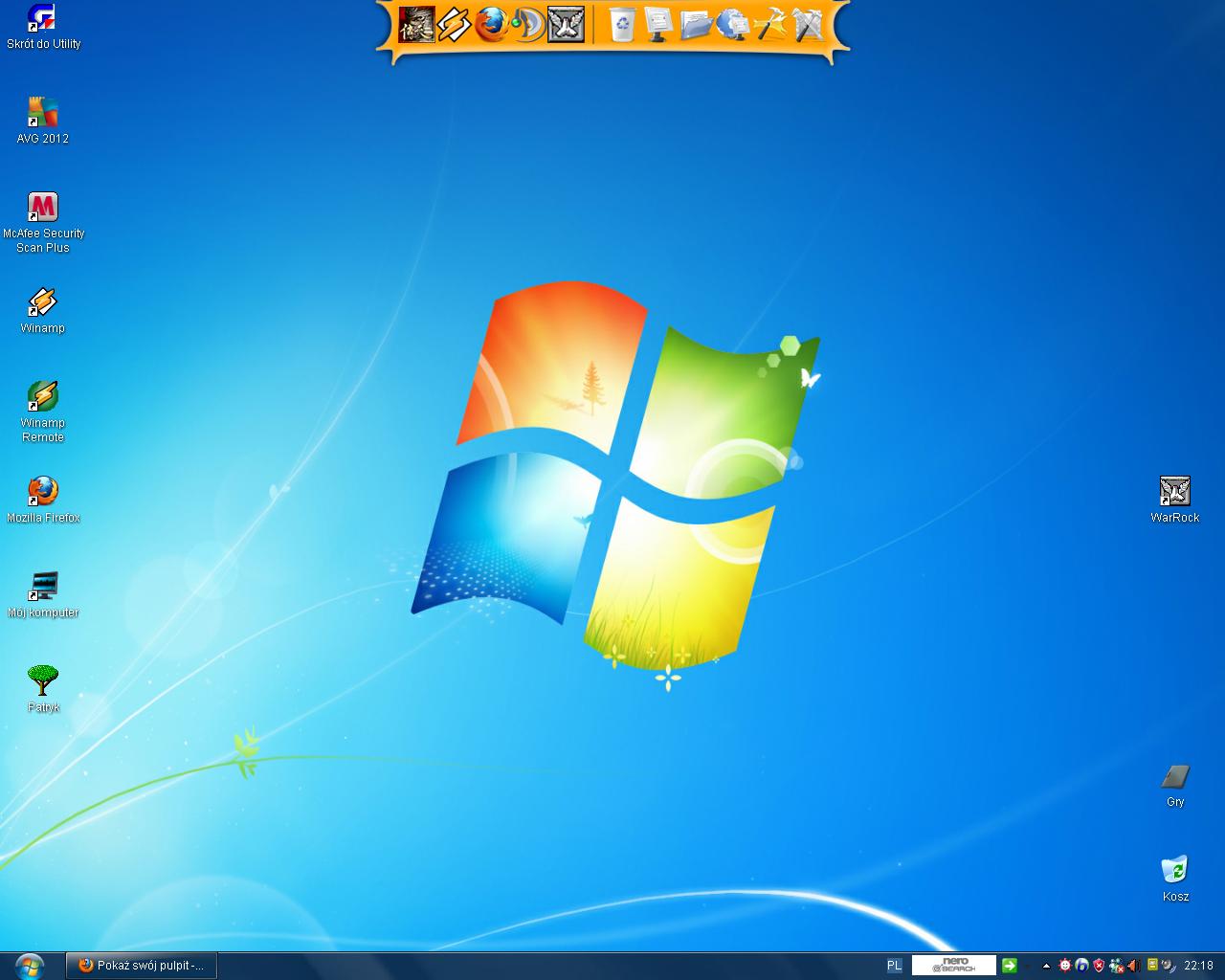1225x980 pixels.
Task: Open the blue b tray icon
Action: (1081, 966)
